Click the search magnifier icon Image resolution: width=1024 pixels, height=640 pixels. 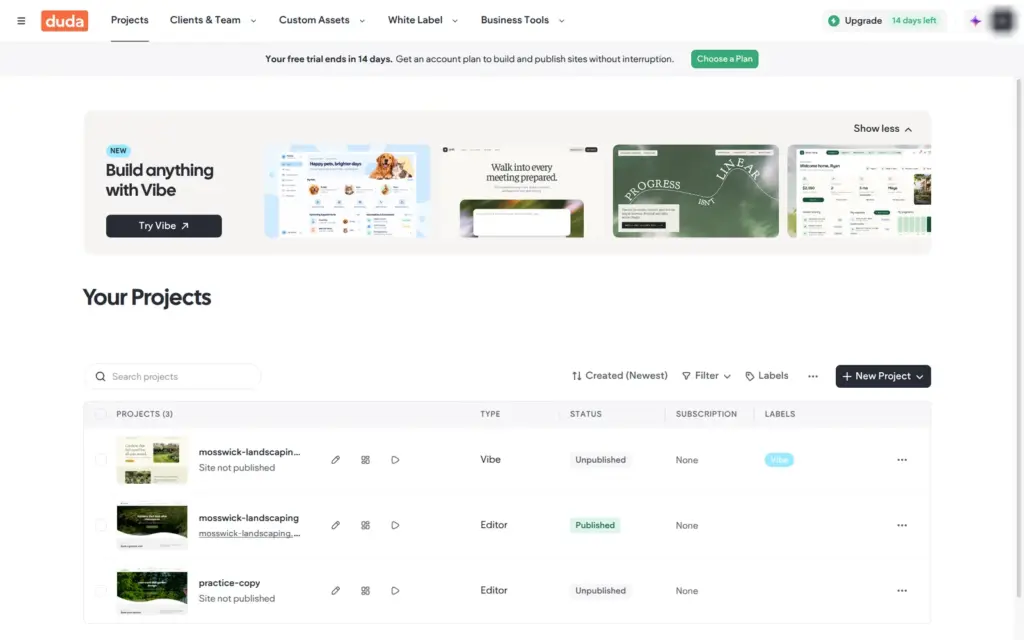tap(100, 377)
